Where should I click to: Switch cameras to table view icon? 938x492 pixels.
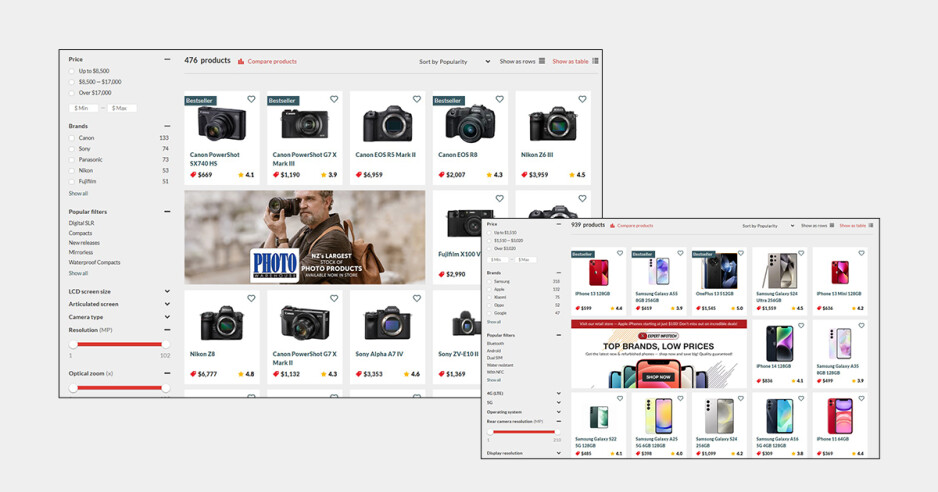[596, 61]
